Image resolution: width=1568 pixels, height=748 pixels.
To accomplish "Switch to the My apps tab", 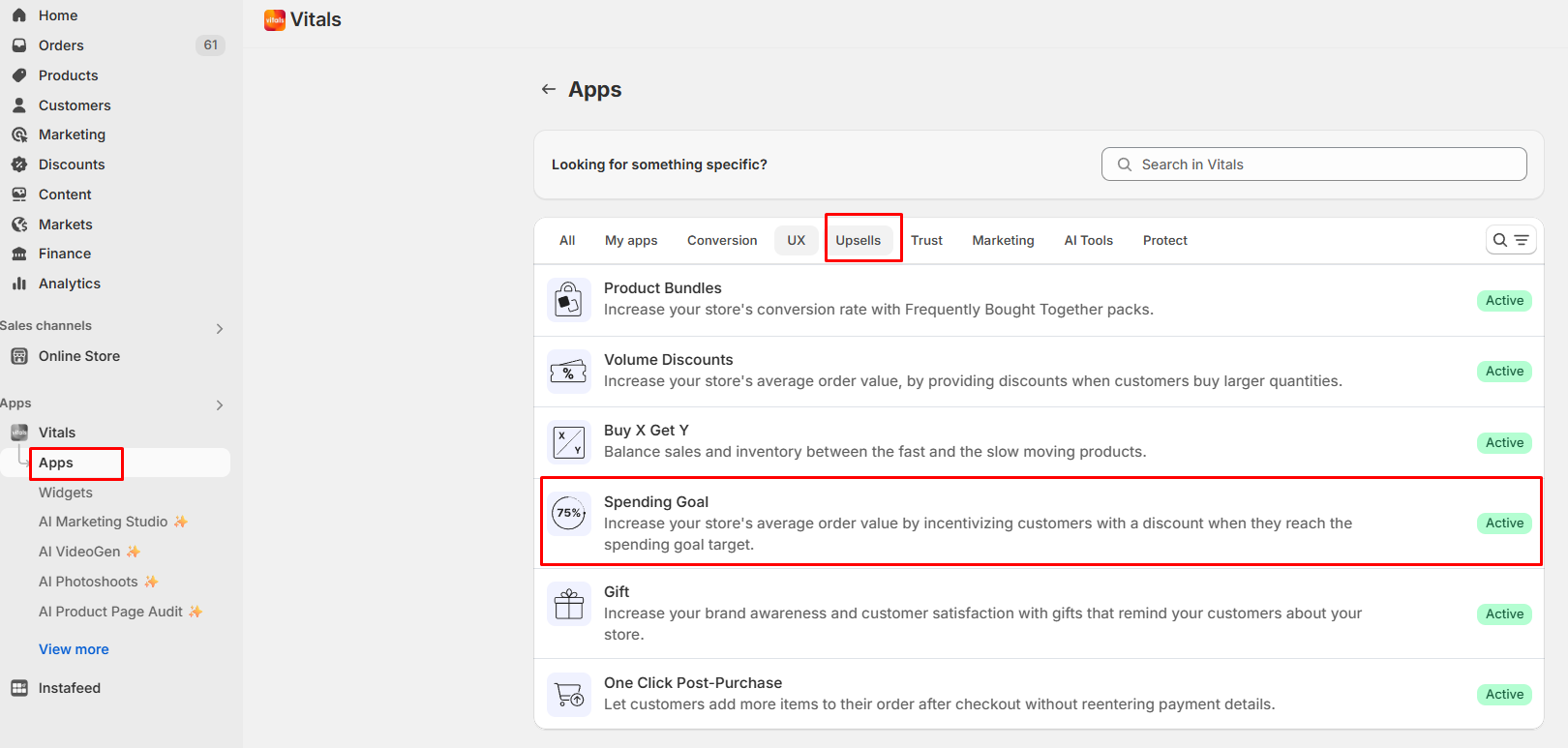I will pos(631,240).
